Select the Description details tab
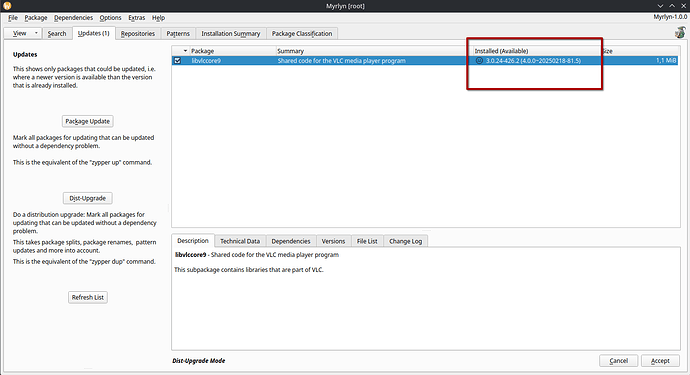 click(x=193, y=241)
